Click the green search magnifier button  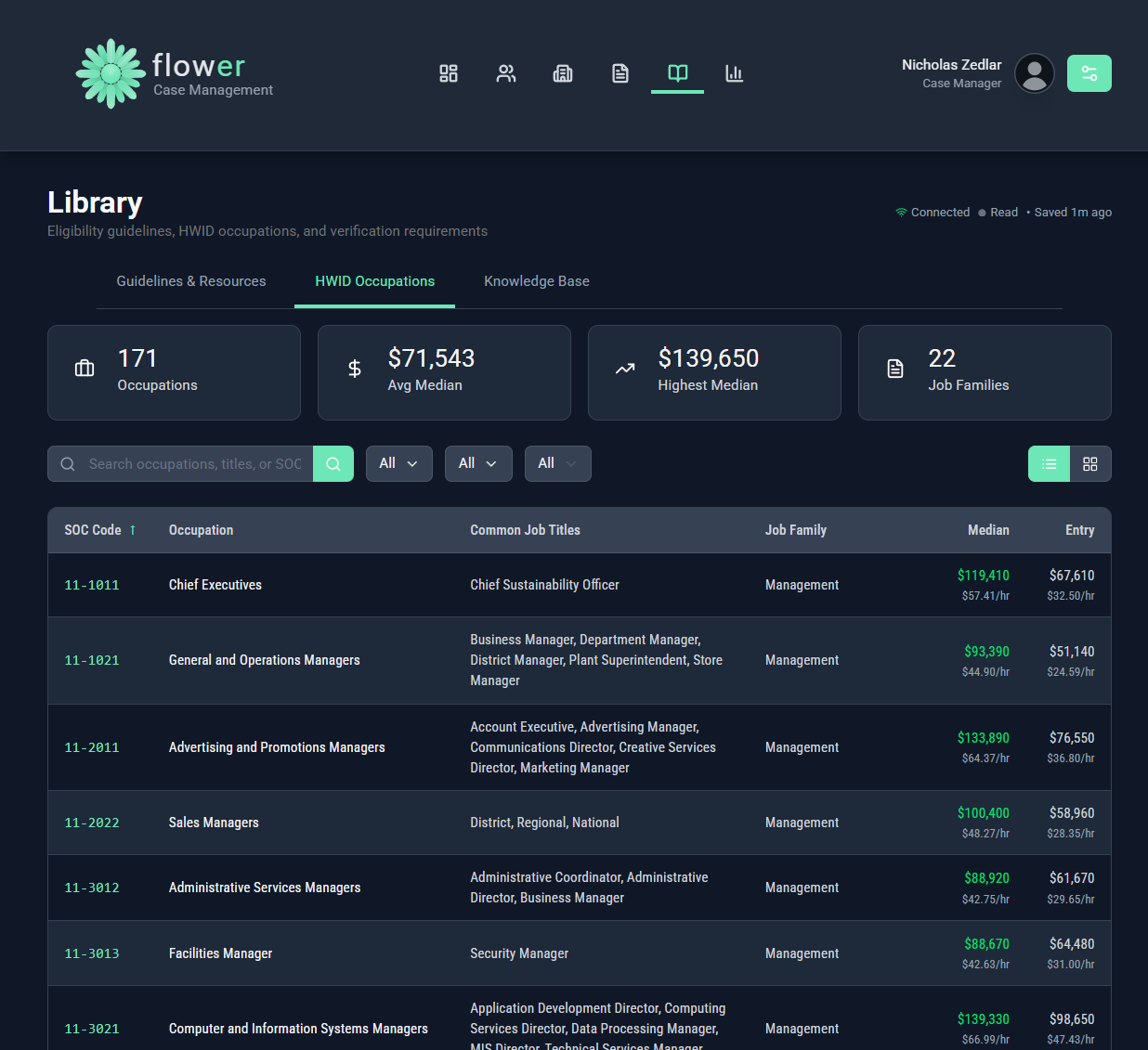pos(333,464)
